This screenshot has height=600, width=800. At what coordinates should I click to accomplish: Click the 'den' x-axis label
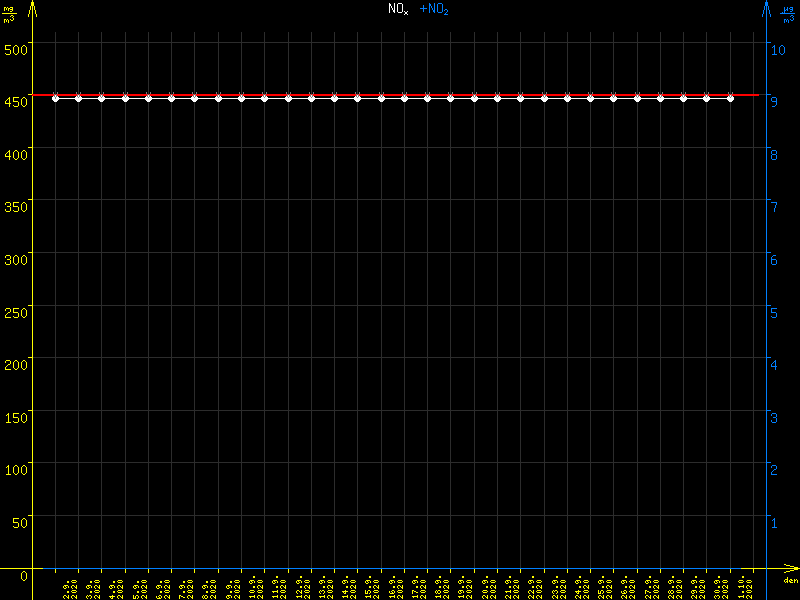pyautogui.click(x=790, y=581)
